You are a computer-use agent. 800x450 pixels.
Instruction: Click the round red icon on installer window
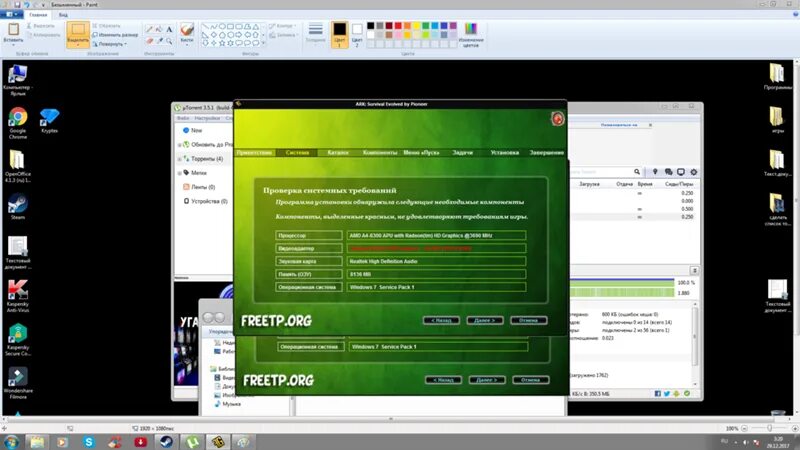[x=557, y=119]
